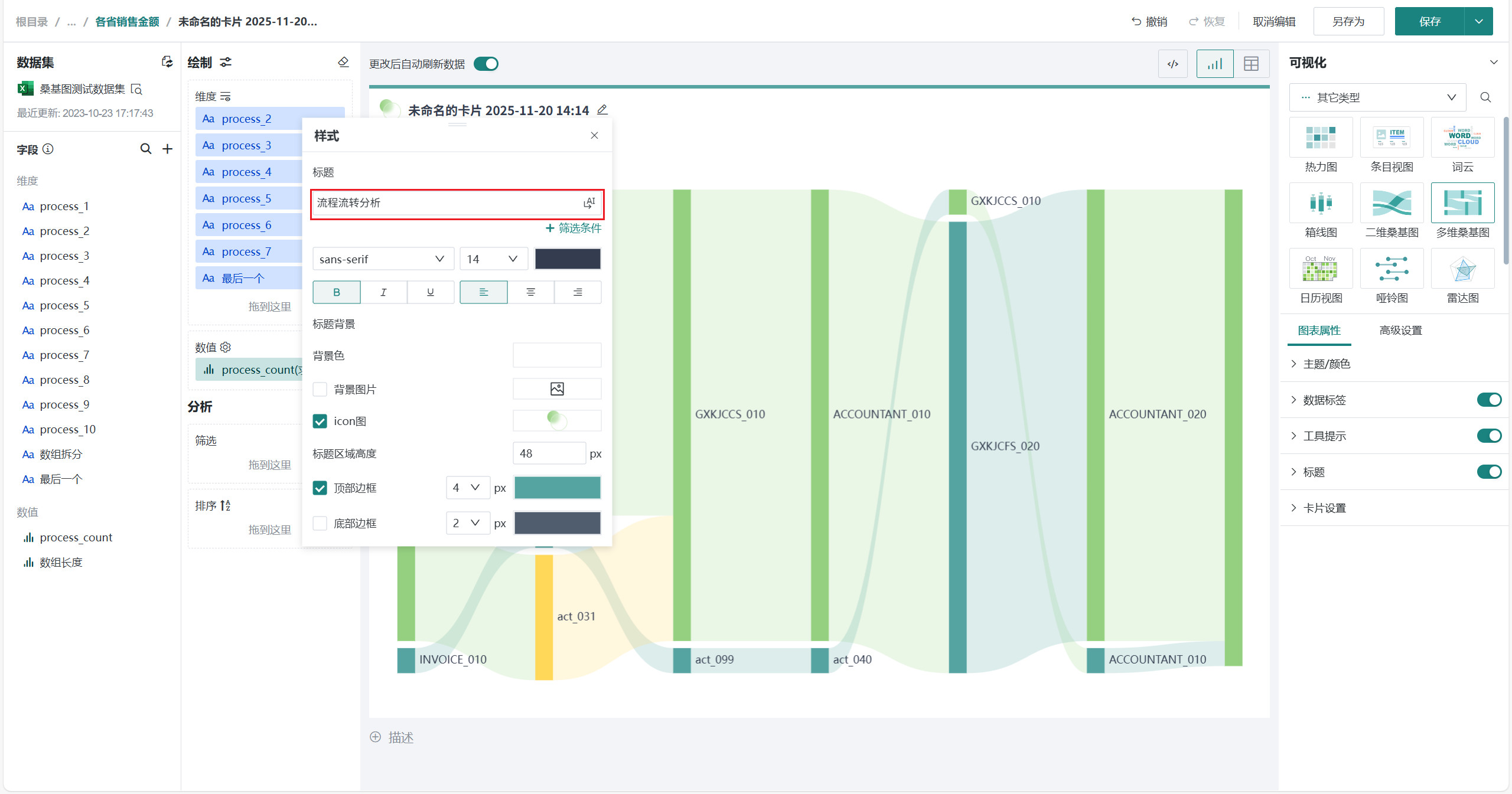Enable the 背景图片 checkbox
1512x794 pixels.
(x=320, y=389)
